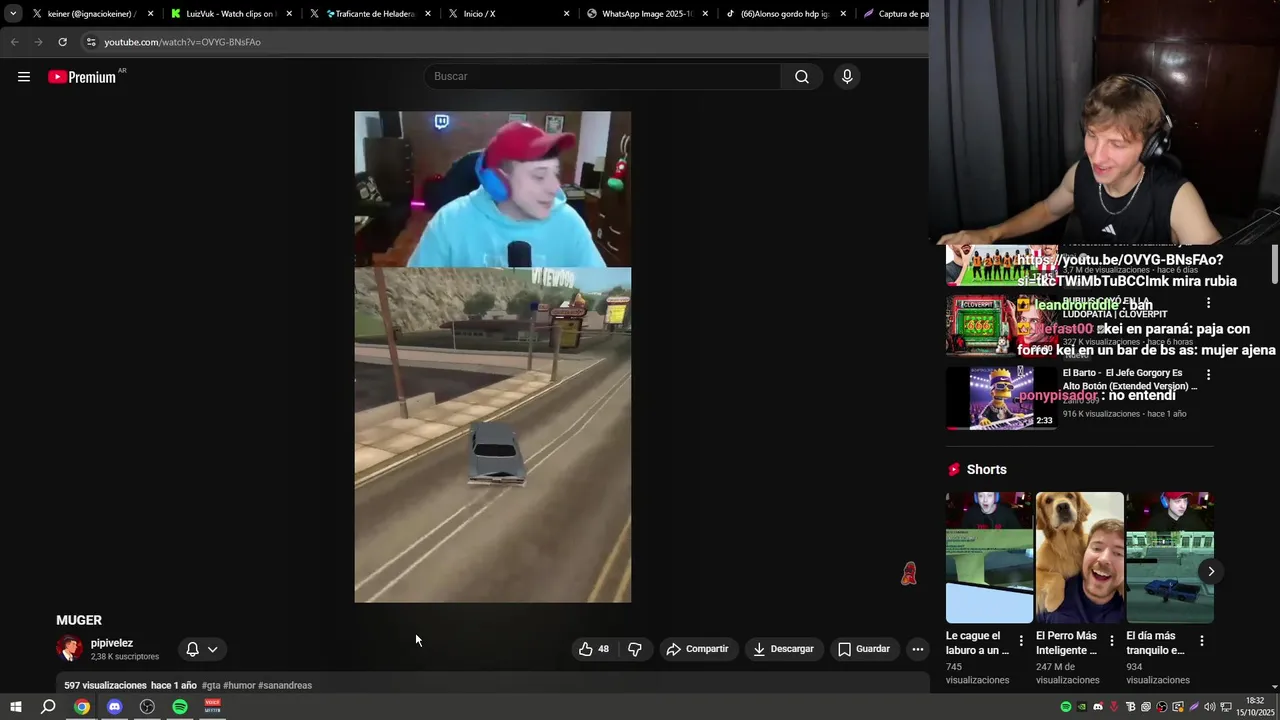Open 'Le cague el laburo' short thumbnail

coord(990,558)
